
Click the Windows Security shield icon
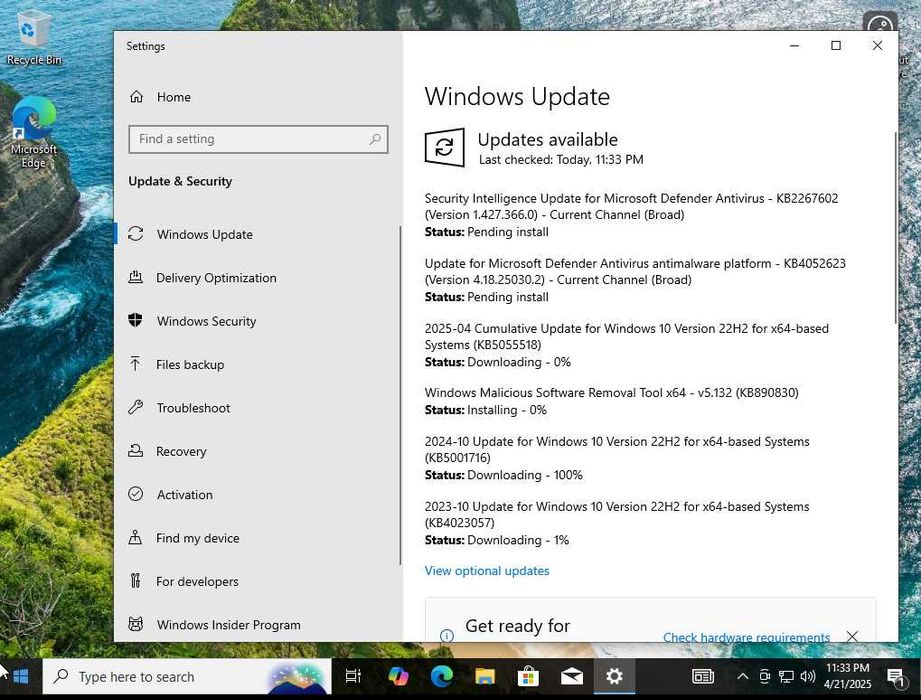click(x=136, y=321)
